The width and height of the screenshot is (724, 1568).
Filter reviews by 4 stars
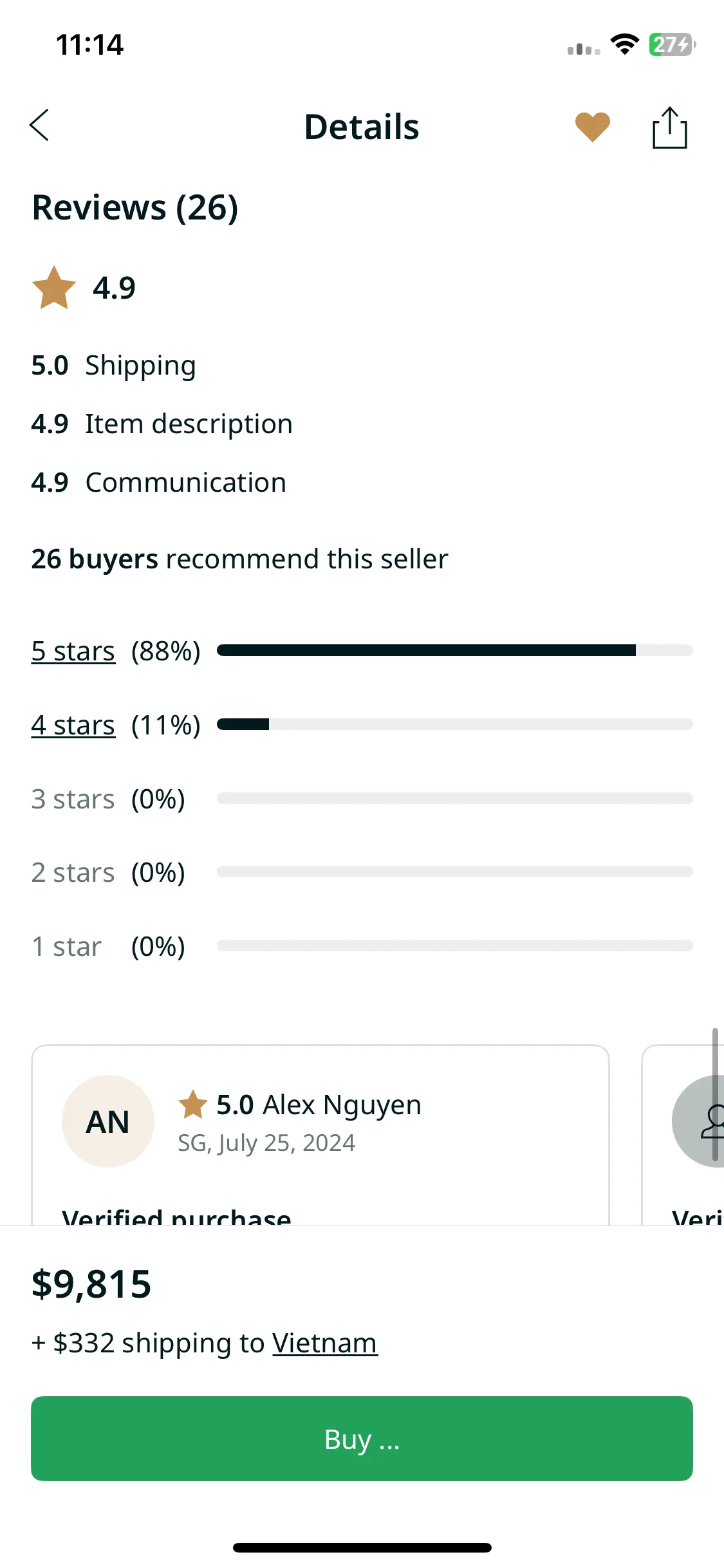pyautogui.click(x=73, y=725)
